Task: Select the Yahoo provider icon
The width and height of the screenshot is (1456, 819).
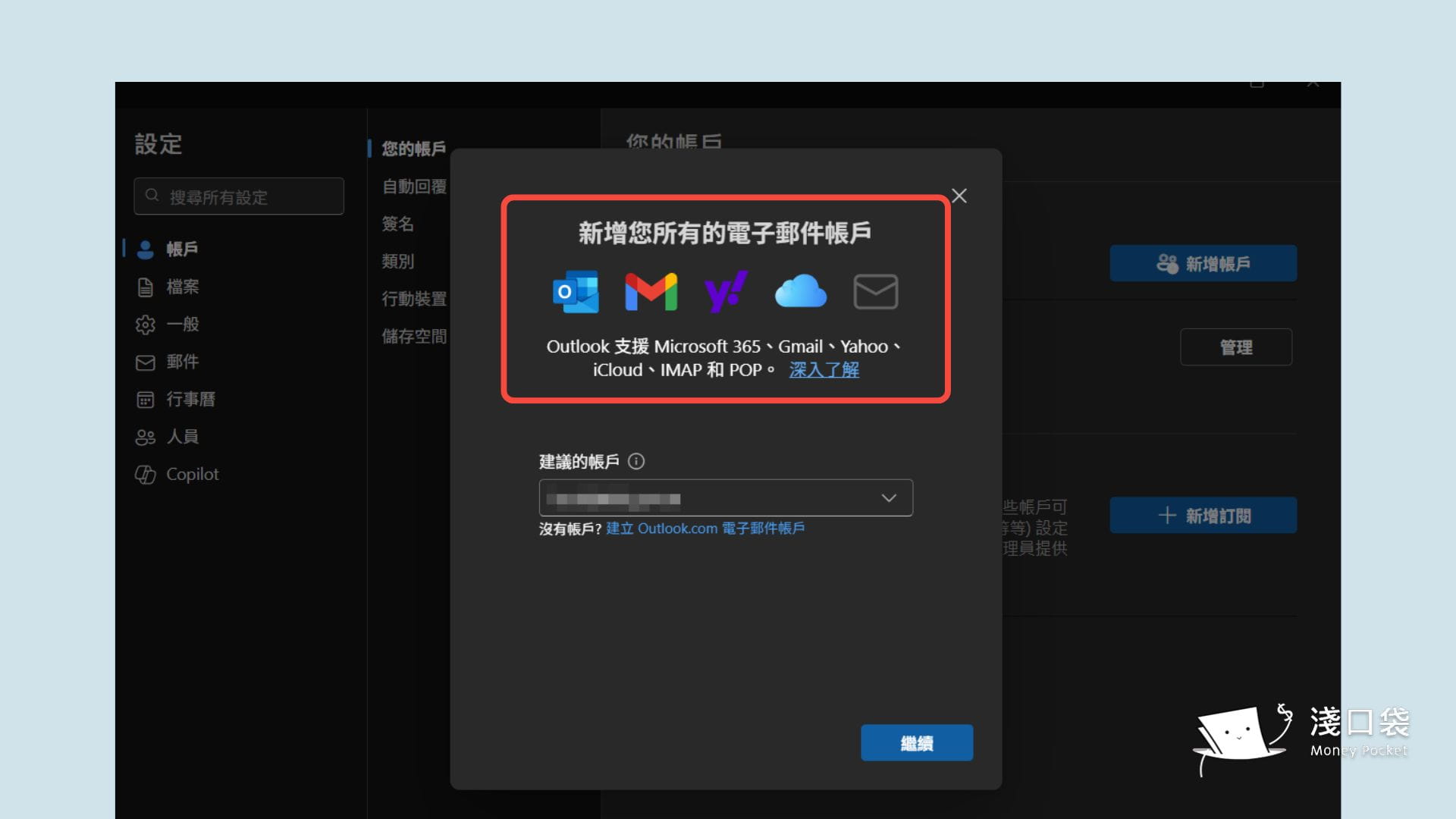Action: coord(726,292)
